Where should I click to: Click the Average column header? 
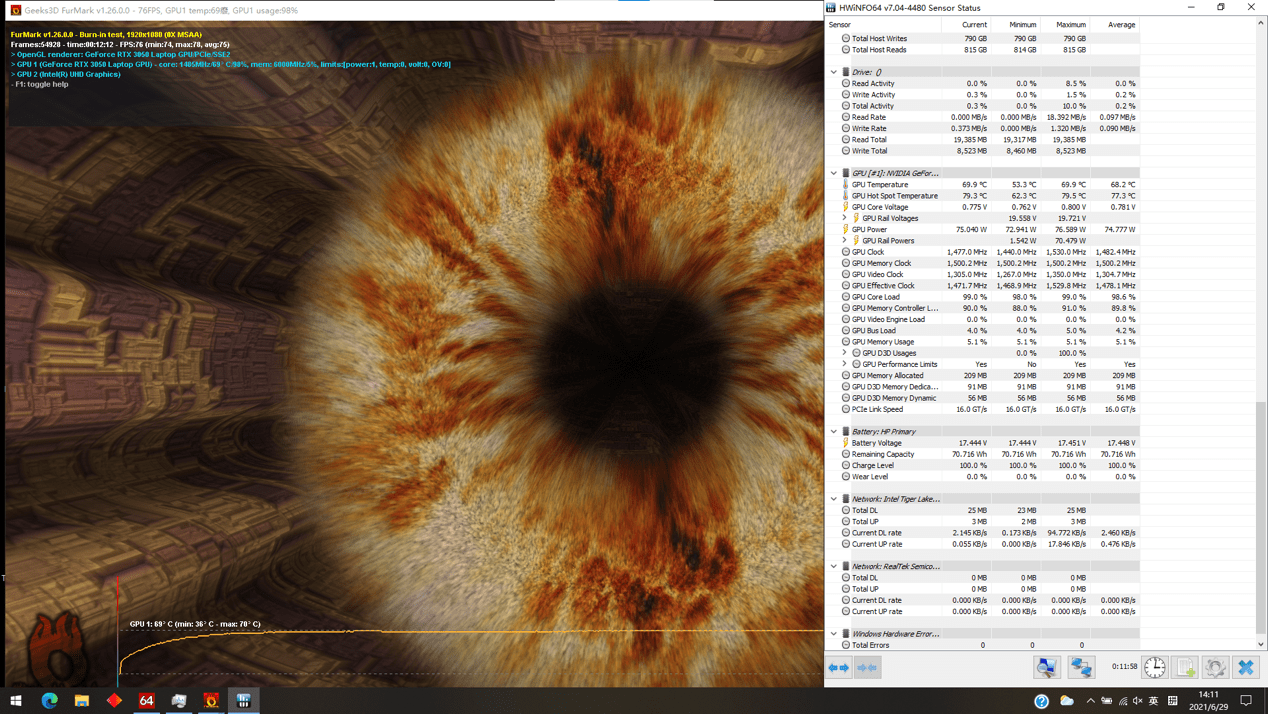click(x=1114, y=24)
